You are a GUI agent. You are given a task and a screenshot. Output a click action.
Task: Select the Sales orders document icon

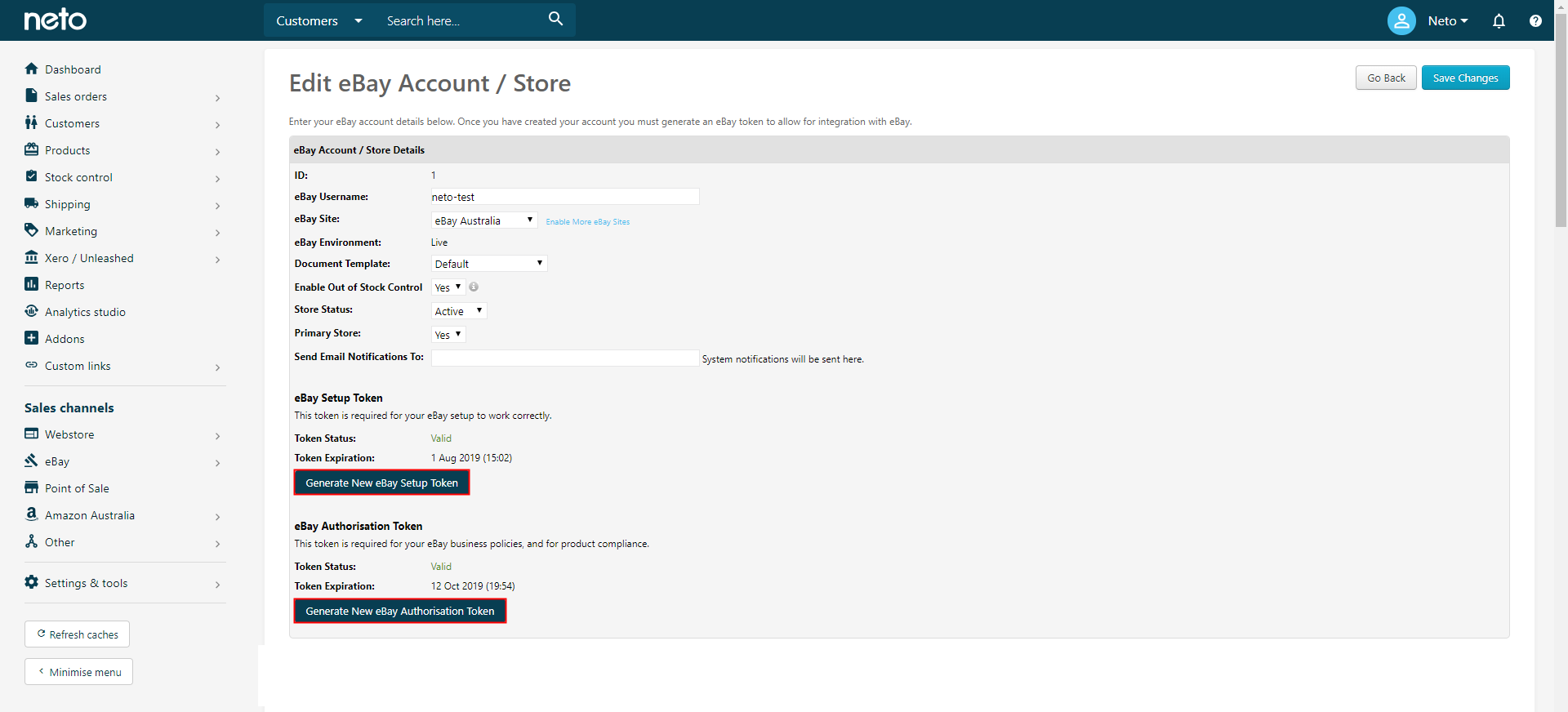pyautogui.click(x=31, y=96)
